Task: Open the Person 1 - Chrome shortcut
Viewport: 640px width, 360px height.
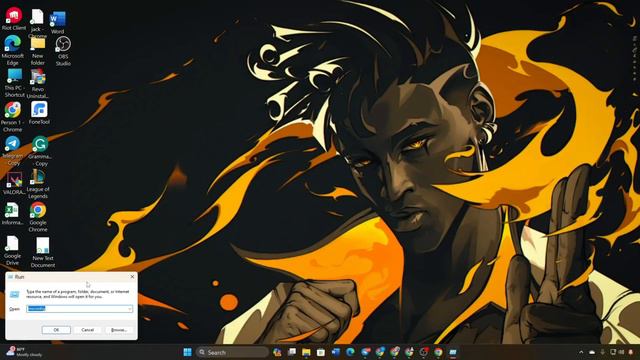Action: tap(13, 117)
